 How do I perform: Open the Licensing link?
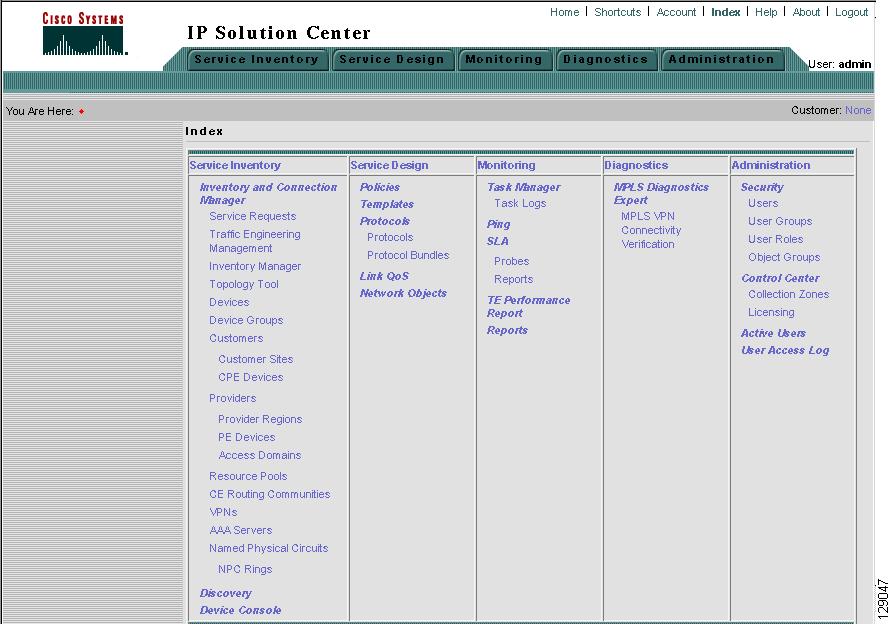(x=771, y=312)
